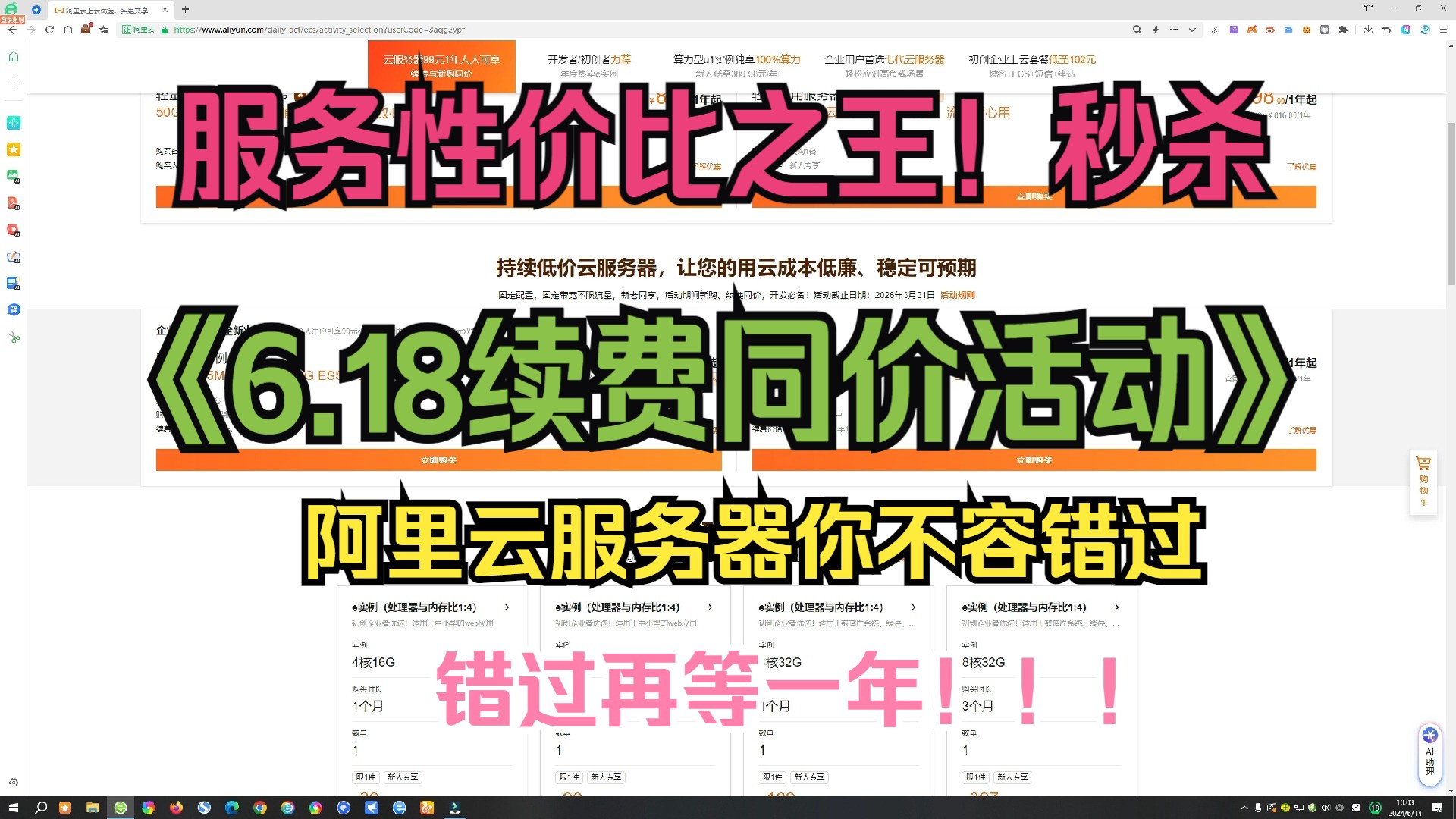The width and height of the screenshot is (1456, 819).
Task: Select the 云服务器99元1年 orange tab
Action: point(441,66)
